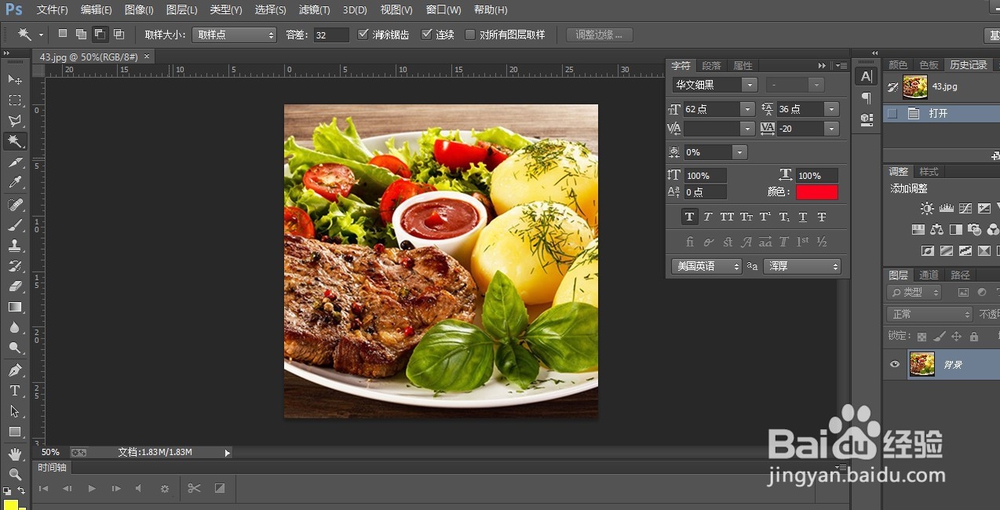The image size is (1000, 510).
Task: Select the Hand tool
Action: pos(15,454)
